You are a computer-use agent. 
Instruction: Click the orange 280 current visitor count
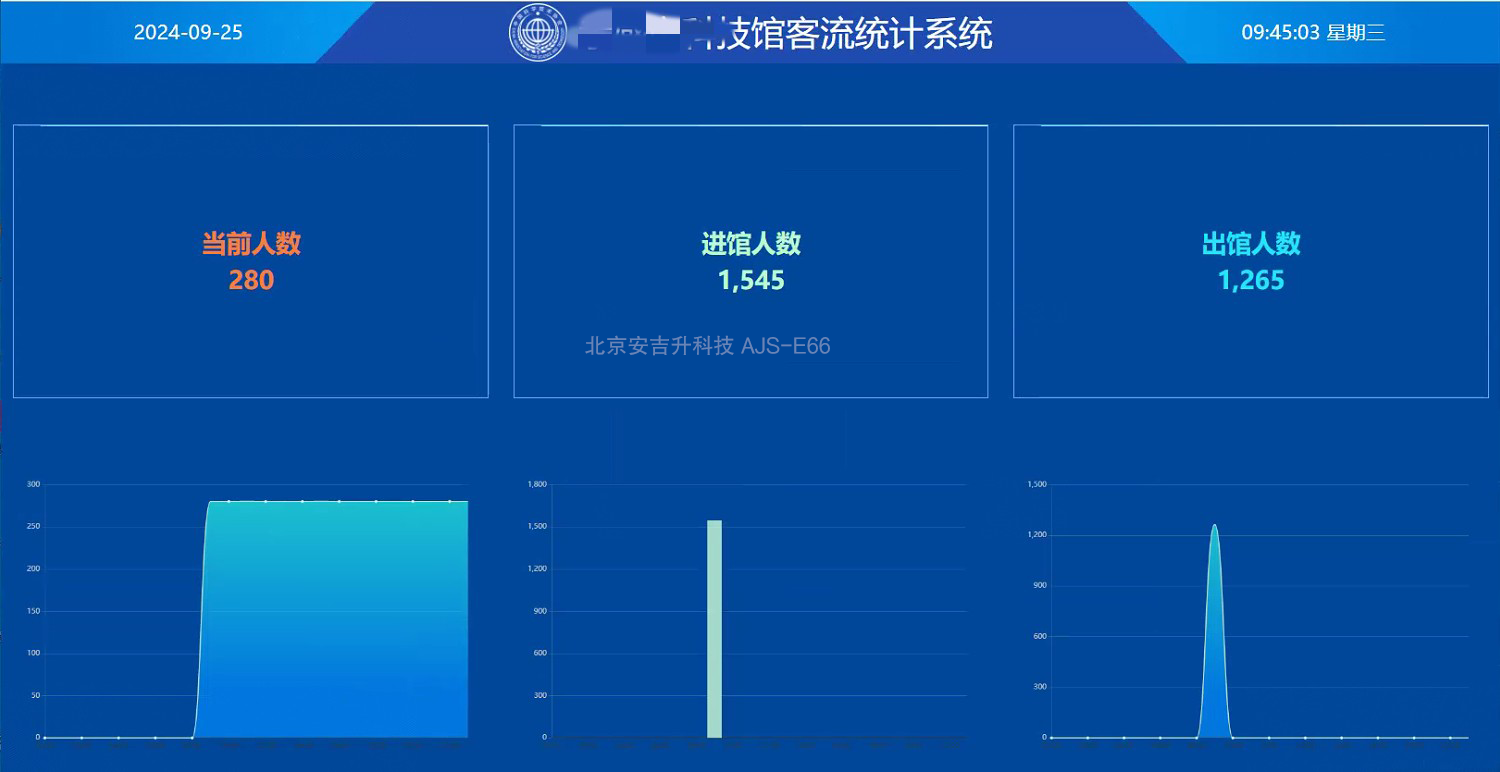(x=250, y=280)
